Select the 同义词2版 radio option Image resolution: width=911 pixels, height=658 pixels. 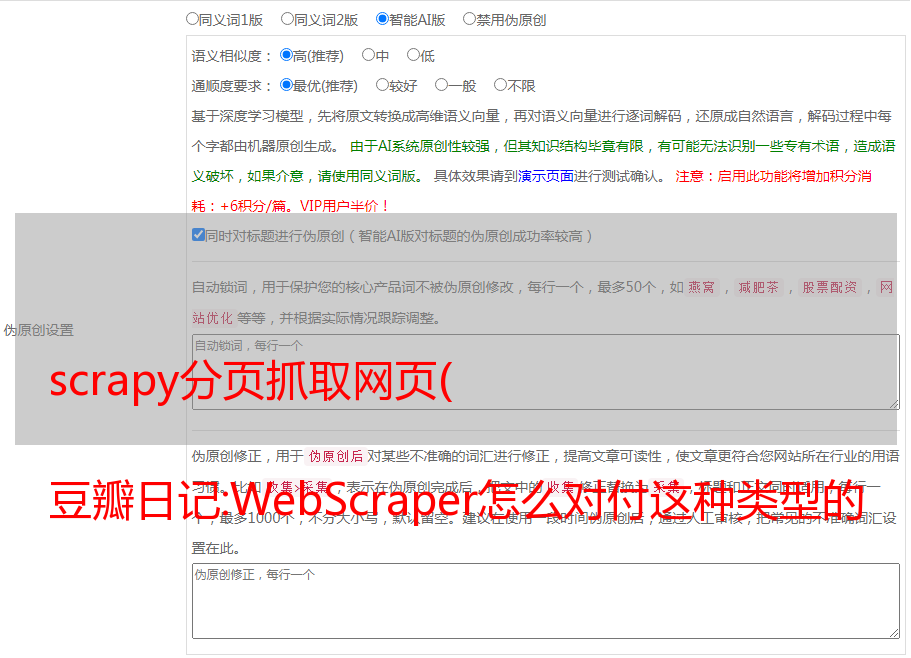click(x=287, y=19)
